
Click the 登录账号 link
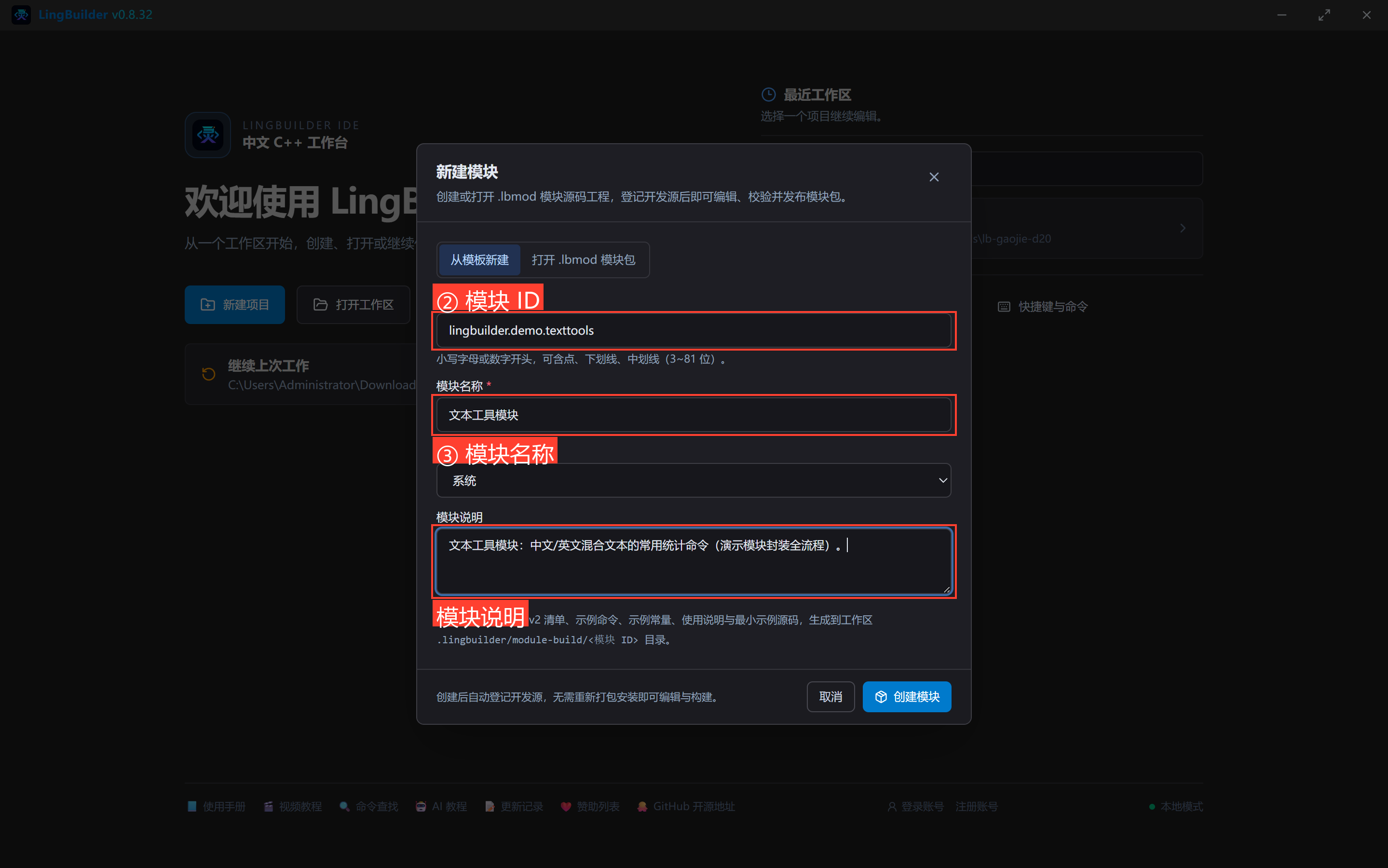point(915,806)
